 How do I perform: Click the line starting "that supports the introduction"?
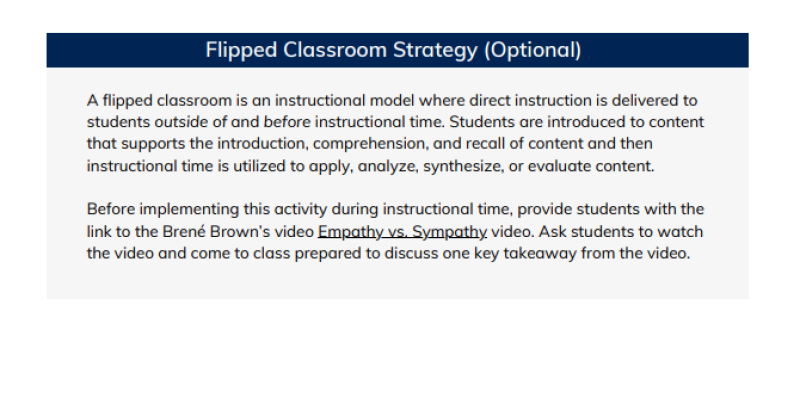369,144
